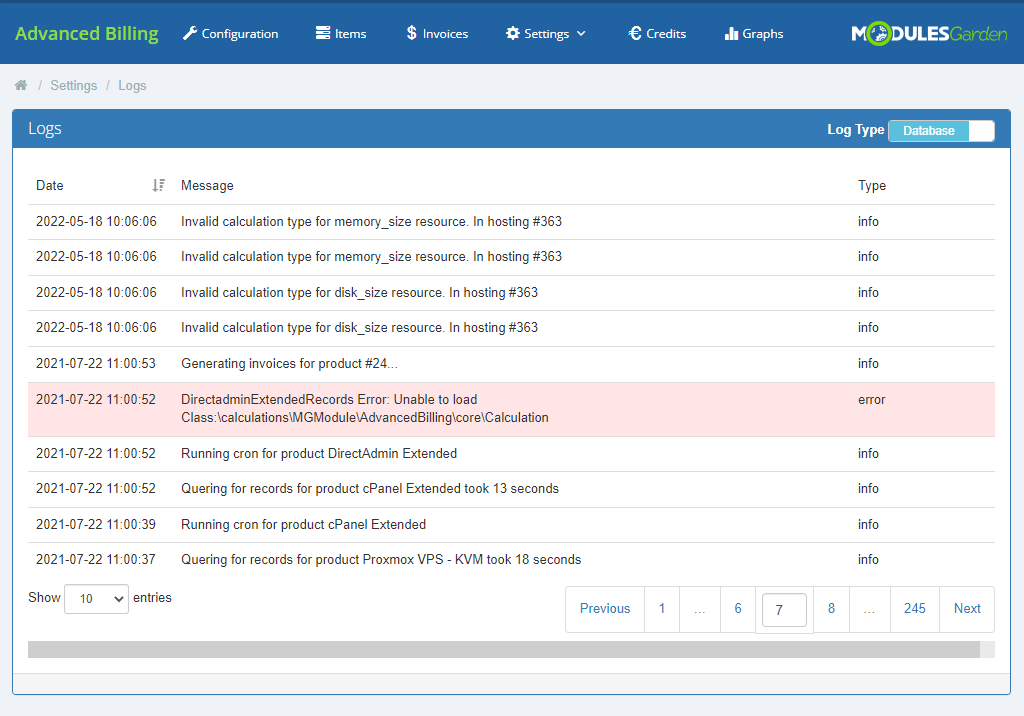Open Graphs via the bar chart icon
The image size is (1024, 716).
tap(731, 34)
